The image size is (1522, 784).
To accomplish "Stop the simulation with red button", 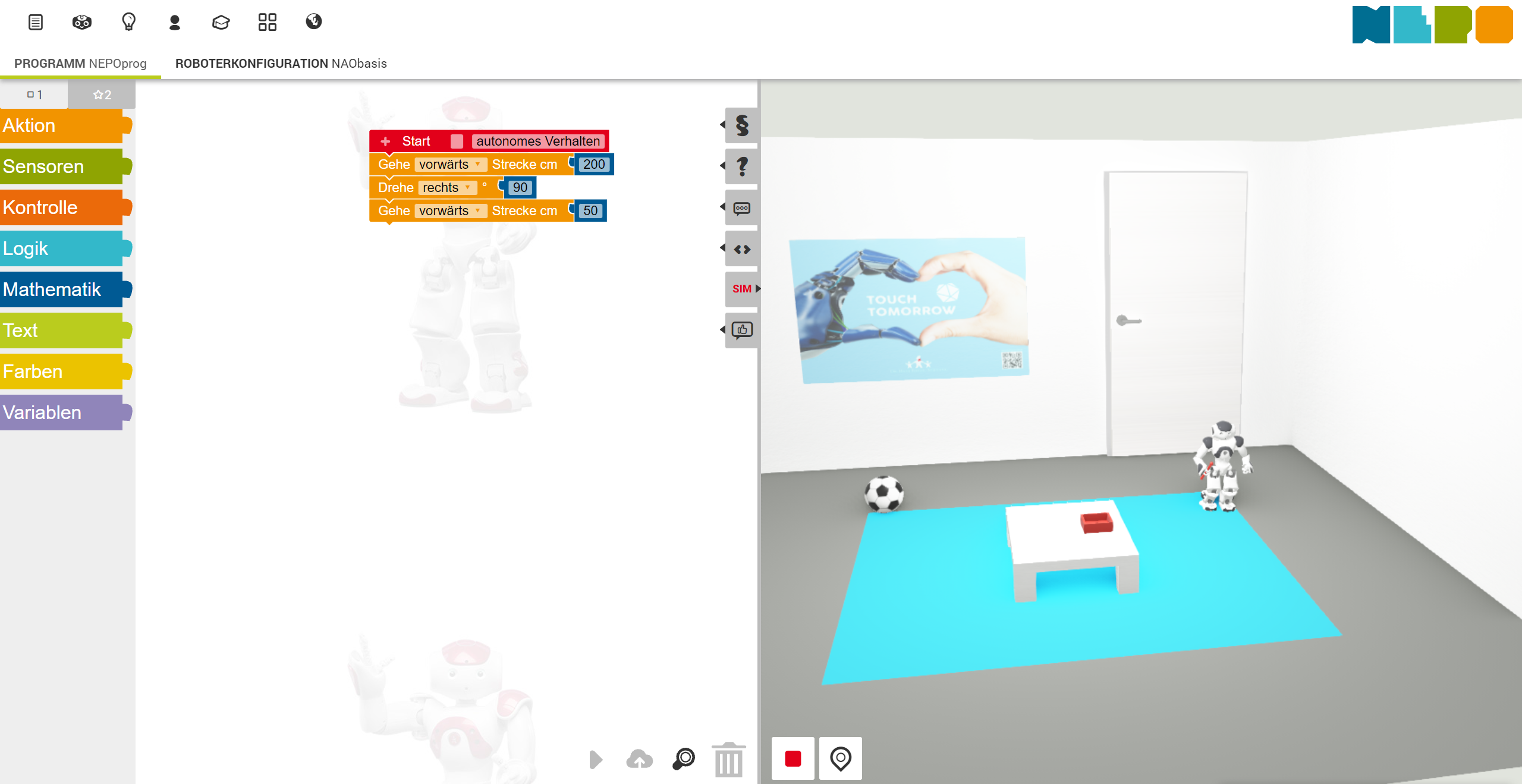I will (793, 758).
